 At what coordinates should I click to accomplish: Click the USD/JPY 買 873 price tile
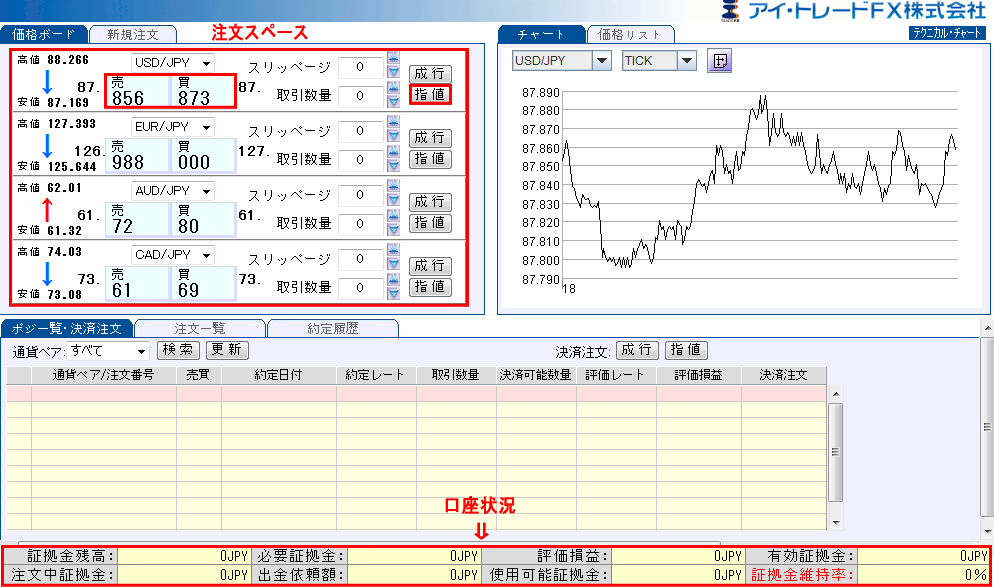pyautogui.click(x=203, y=91)
